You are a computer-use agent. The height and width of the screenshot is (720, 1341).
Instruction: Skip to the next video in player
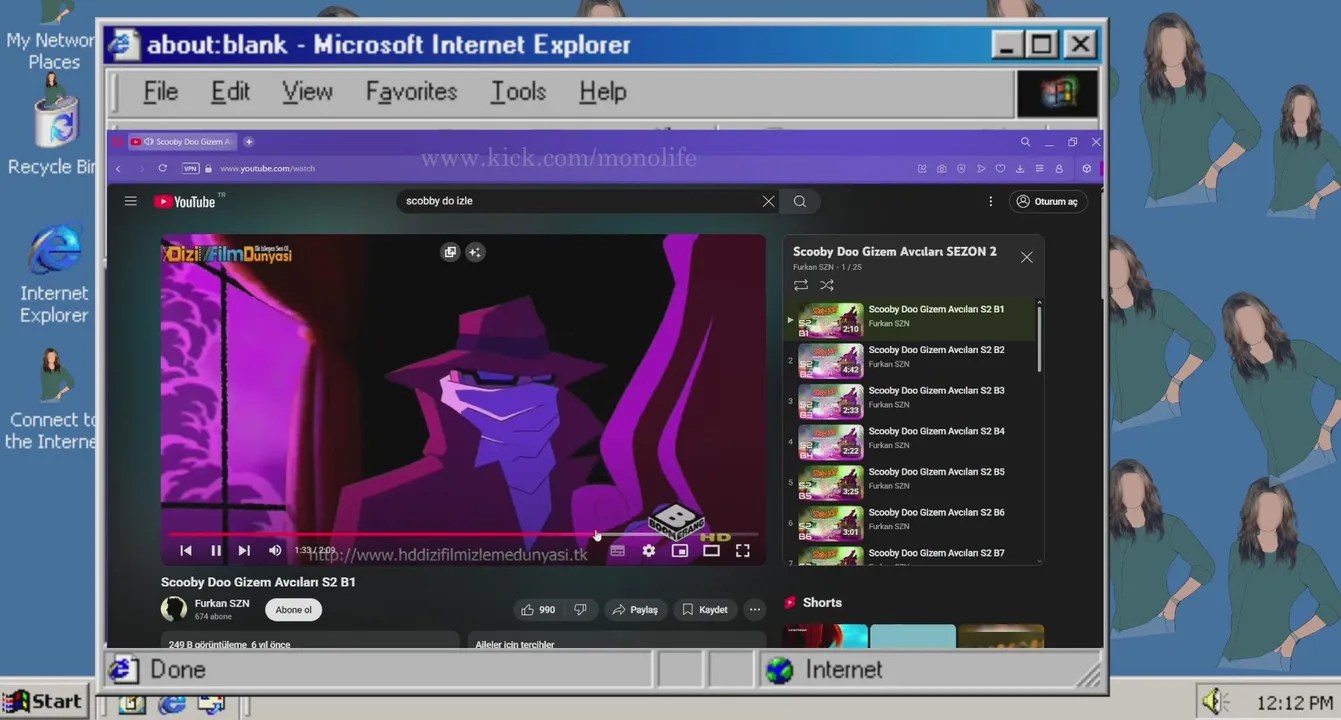[244, 550]
